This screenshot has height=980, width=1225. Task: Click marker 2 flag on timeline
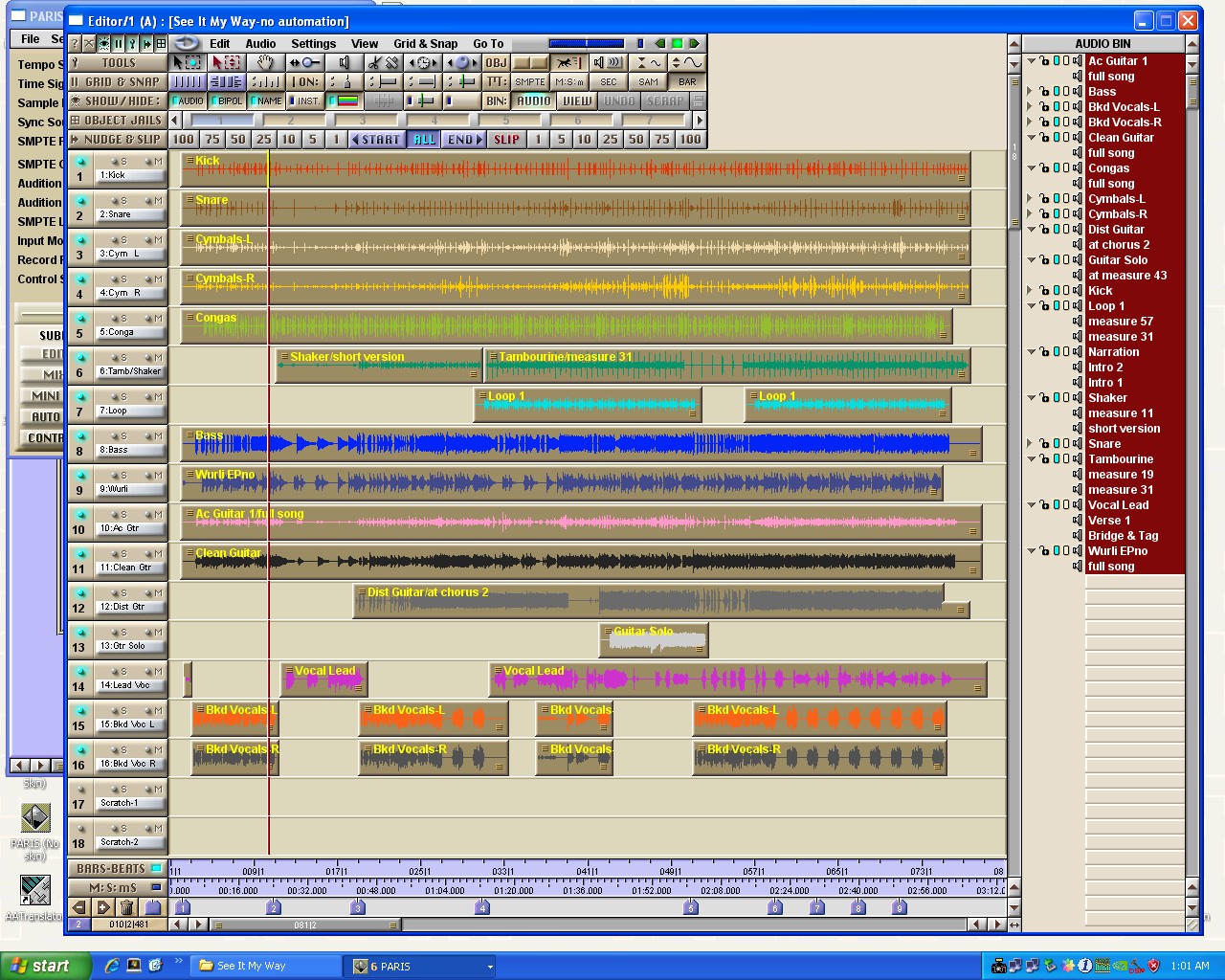coord(273,907)
